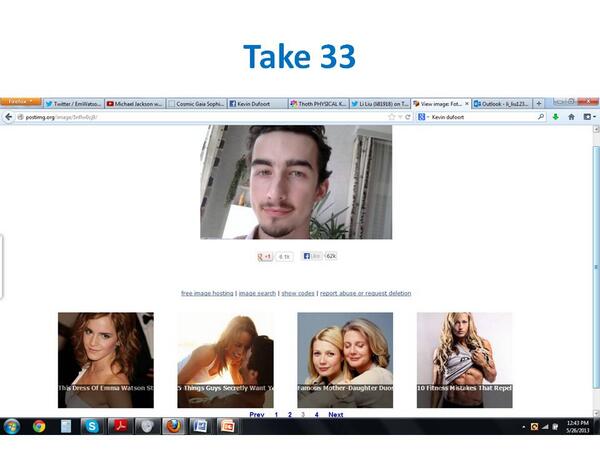
Task: Open Skype from the taskbar
Action: 92,426
